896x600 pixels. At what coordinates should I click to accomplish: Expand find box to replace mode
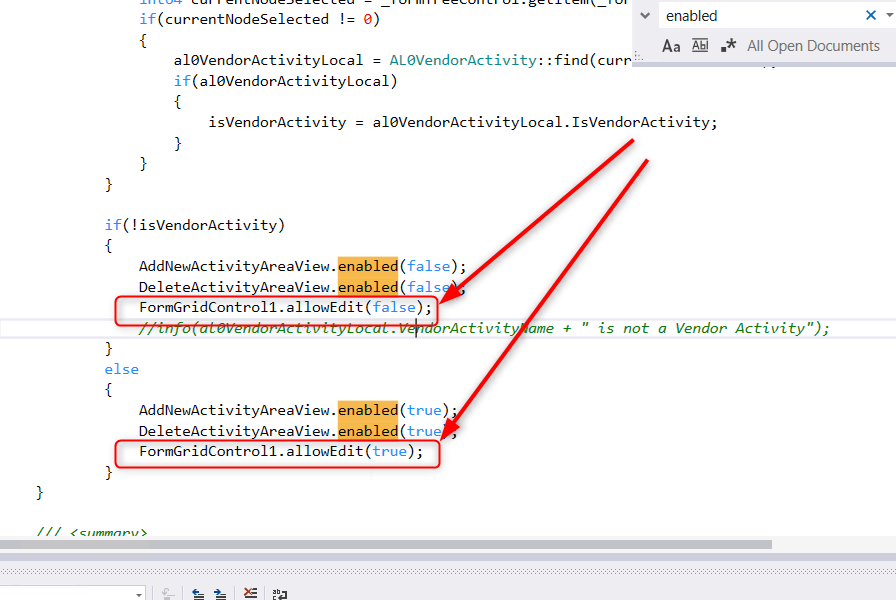click(646, 16)
